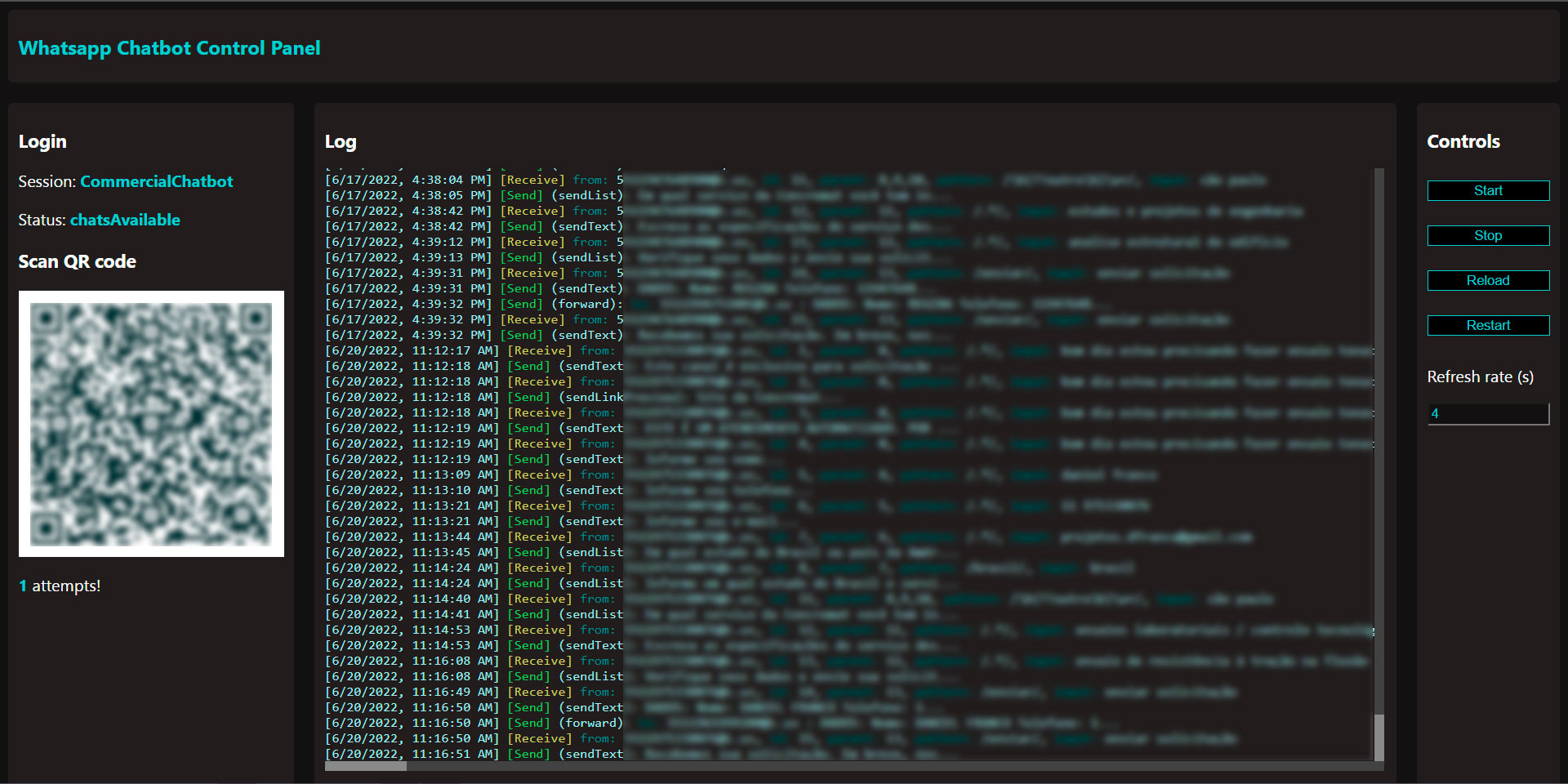
Task: Click the Scan QR code heading
Action: point(77,261)
